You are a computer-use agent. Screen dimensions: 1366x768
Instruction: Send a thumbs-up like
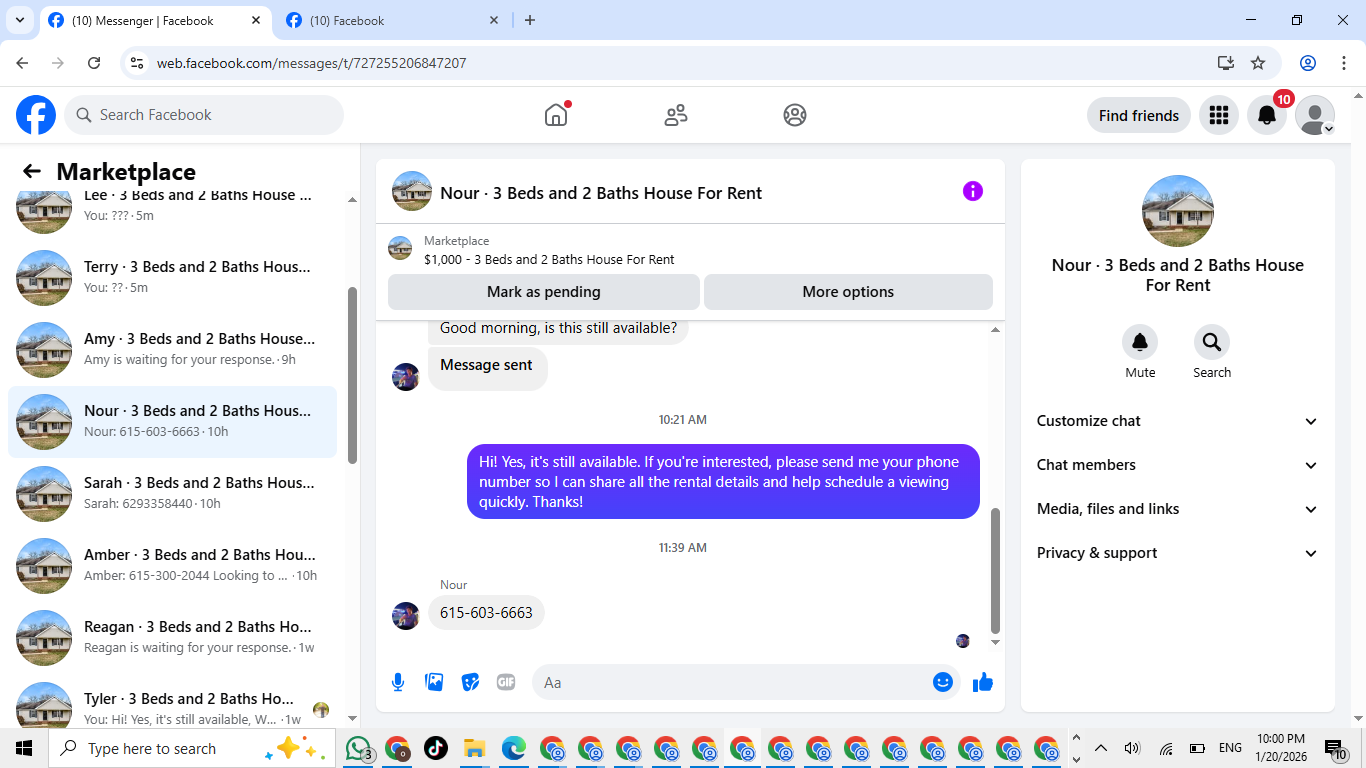(x=983, y=682)
